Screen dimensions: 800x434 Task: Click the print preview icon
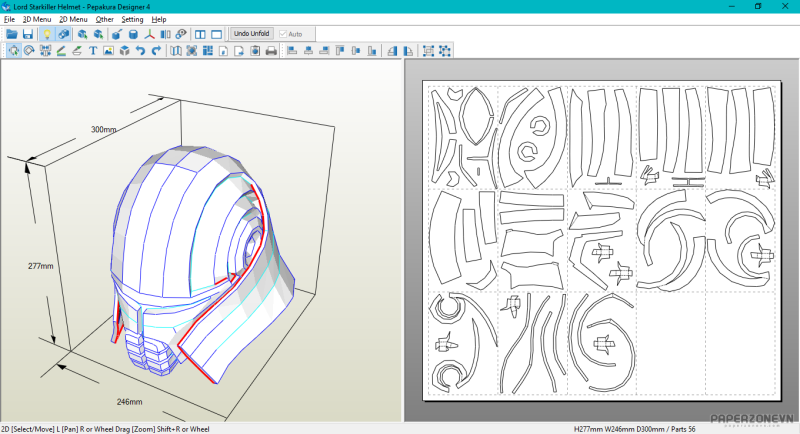(255, 50)
